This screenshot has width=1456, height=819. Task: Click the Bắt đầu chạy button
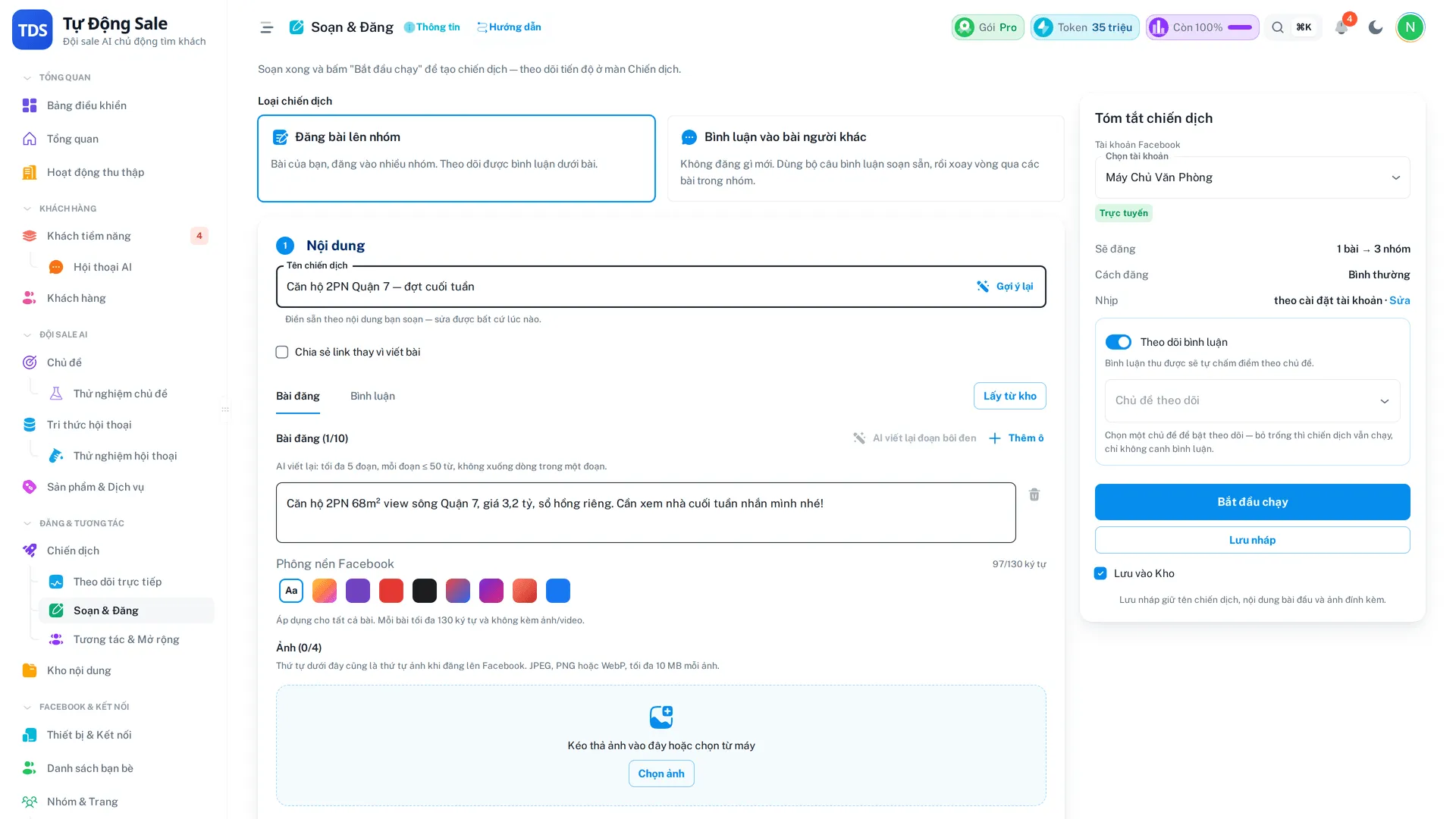pyautogui.click(x=1252, y=502)
